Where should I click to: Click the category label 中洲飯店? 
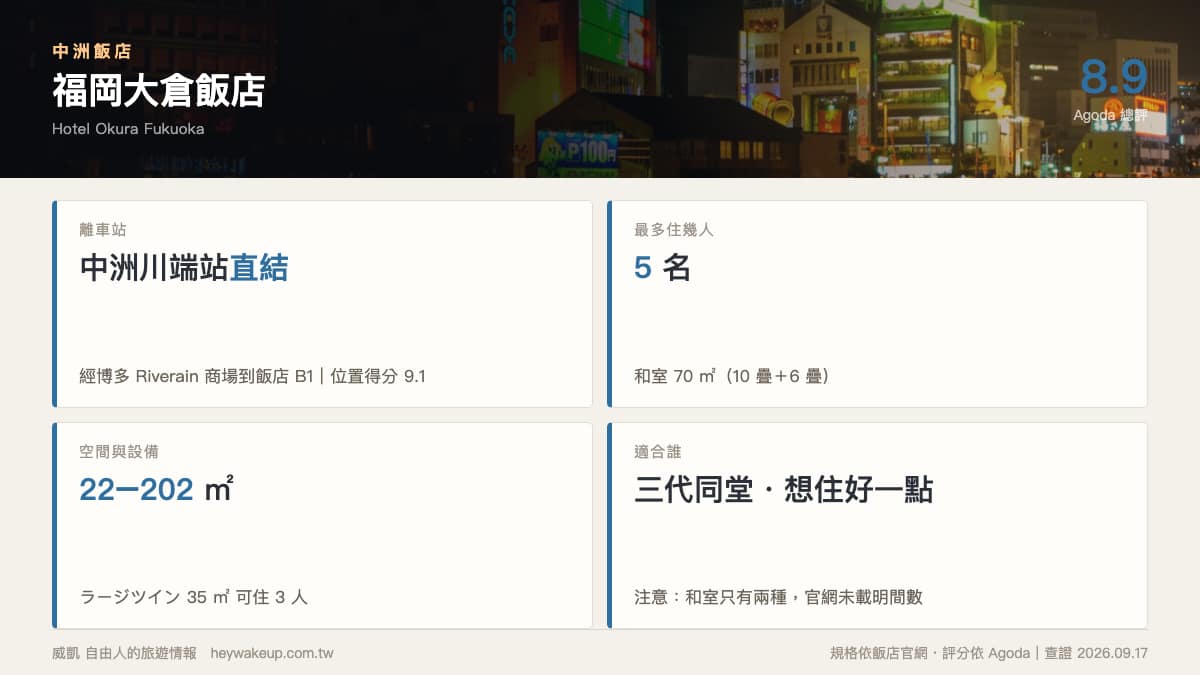[91, 51]
